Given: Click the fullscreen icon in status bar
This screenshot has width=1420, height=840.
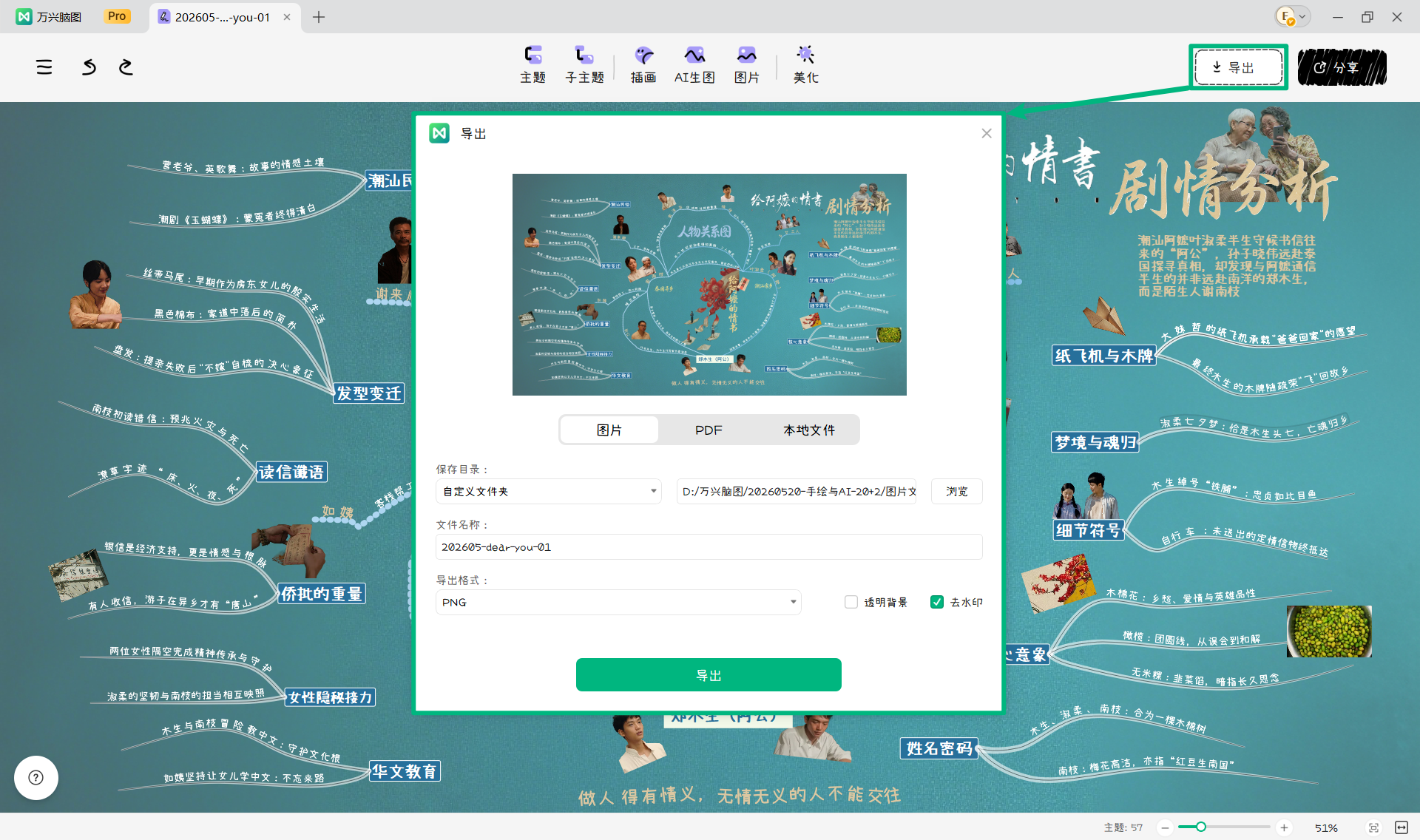Looking at the screenshot, I should click(1402, 827).
